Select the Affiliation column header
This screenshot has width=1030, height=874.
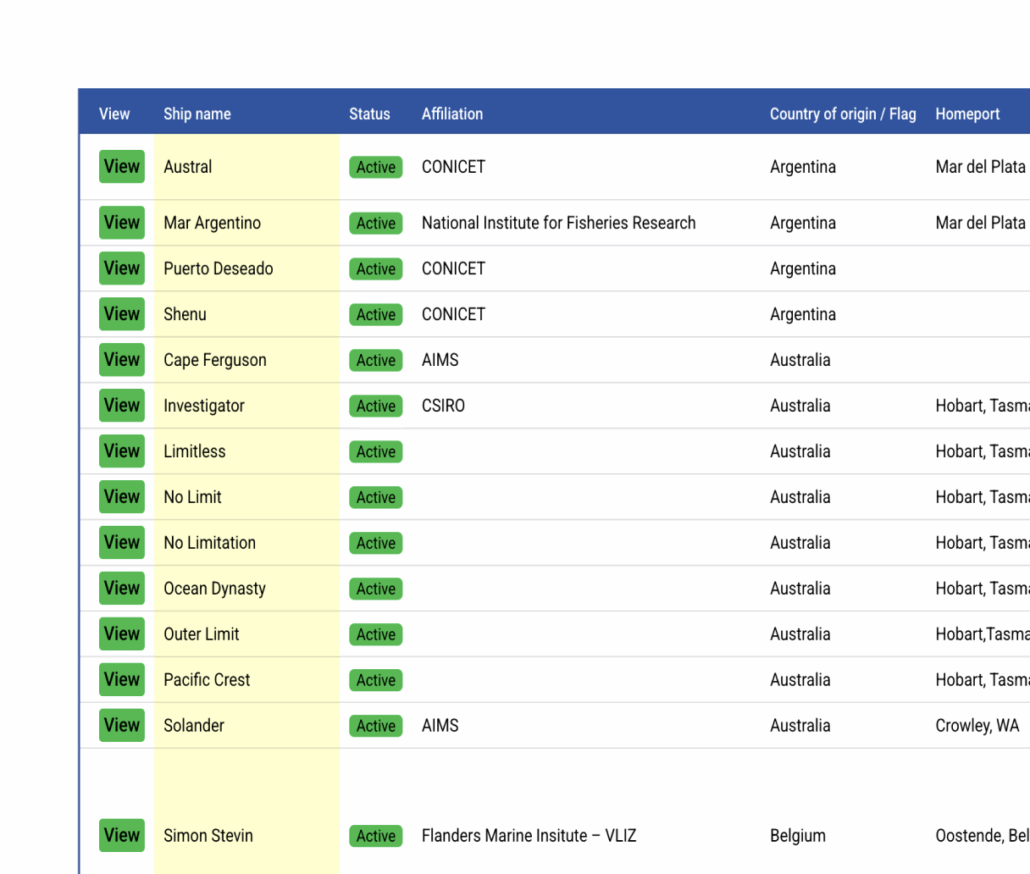[x=452, y=113]
